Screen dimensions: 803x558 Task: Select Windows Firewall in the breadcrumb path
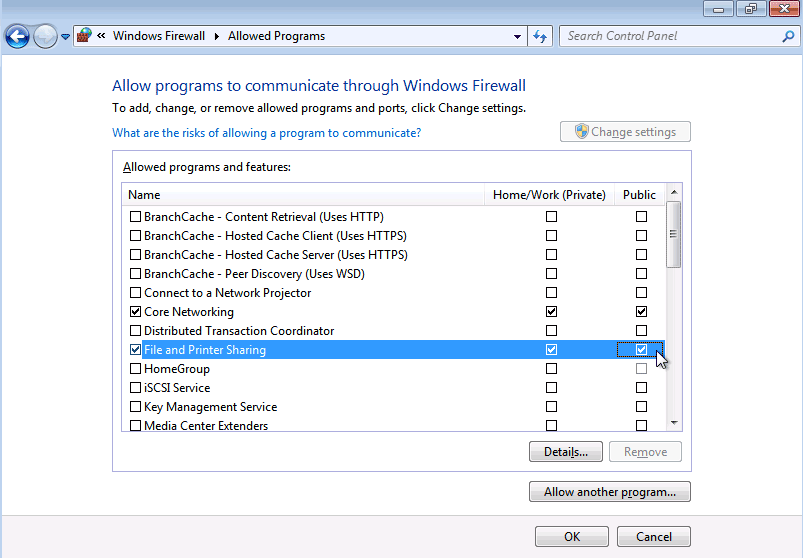(x=159, y=36)
